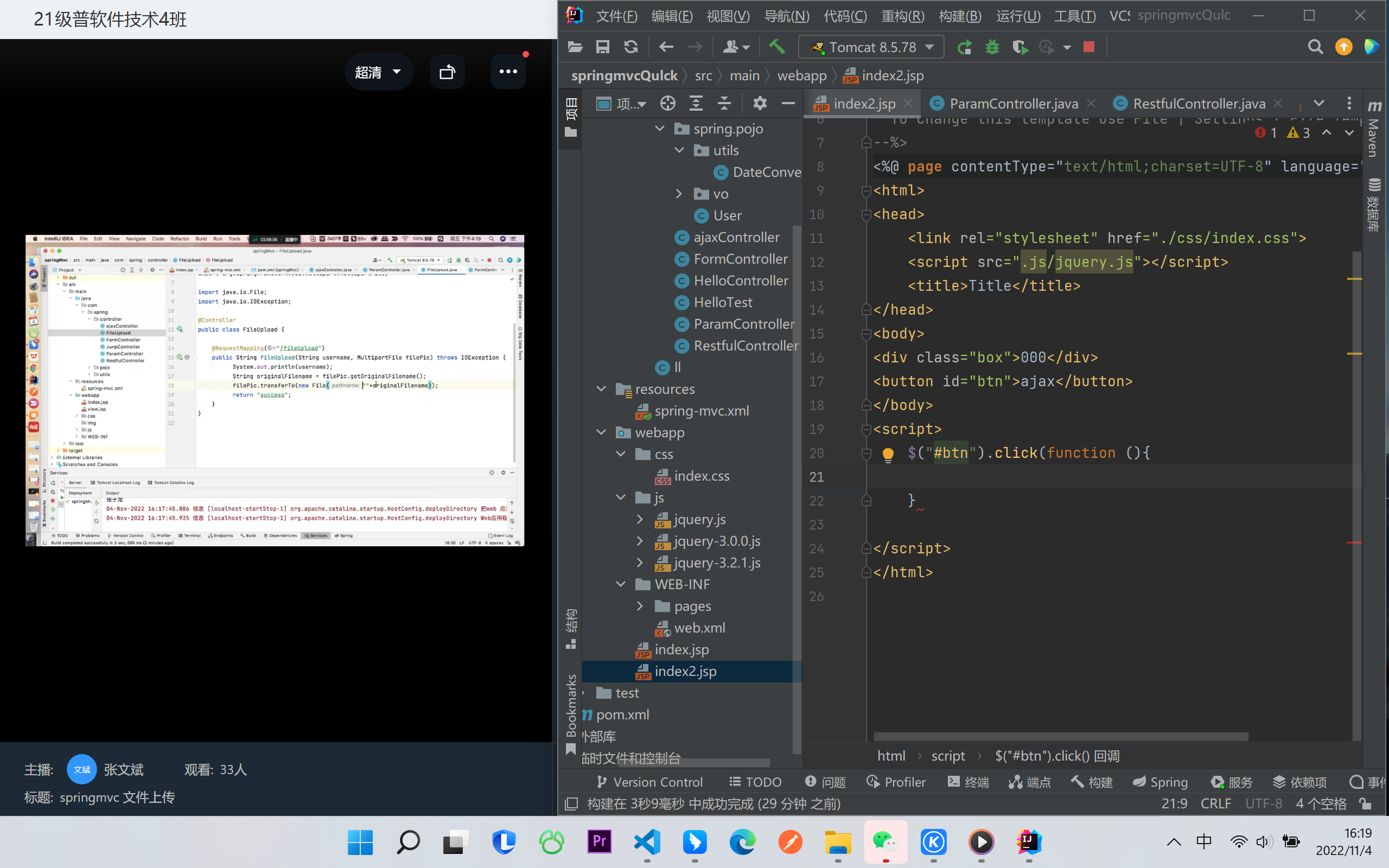Click Expand All icon in project panel
The width and height of the screenshot is (1389, 868).
[696, 103]
